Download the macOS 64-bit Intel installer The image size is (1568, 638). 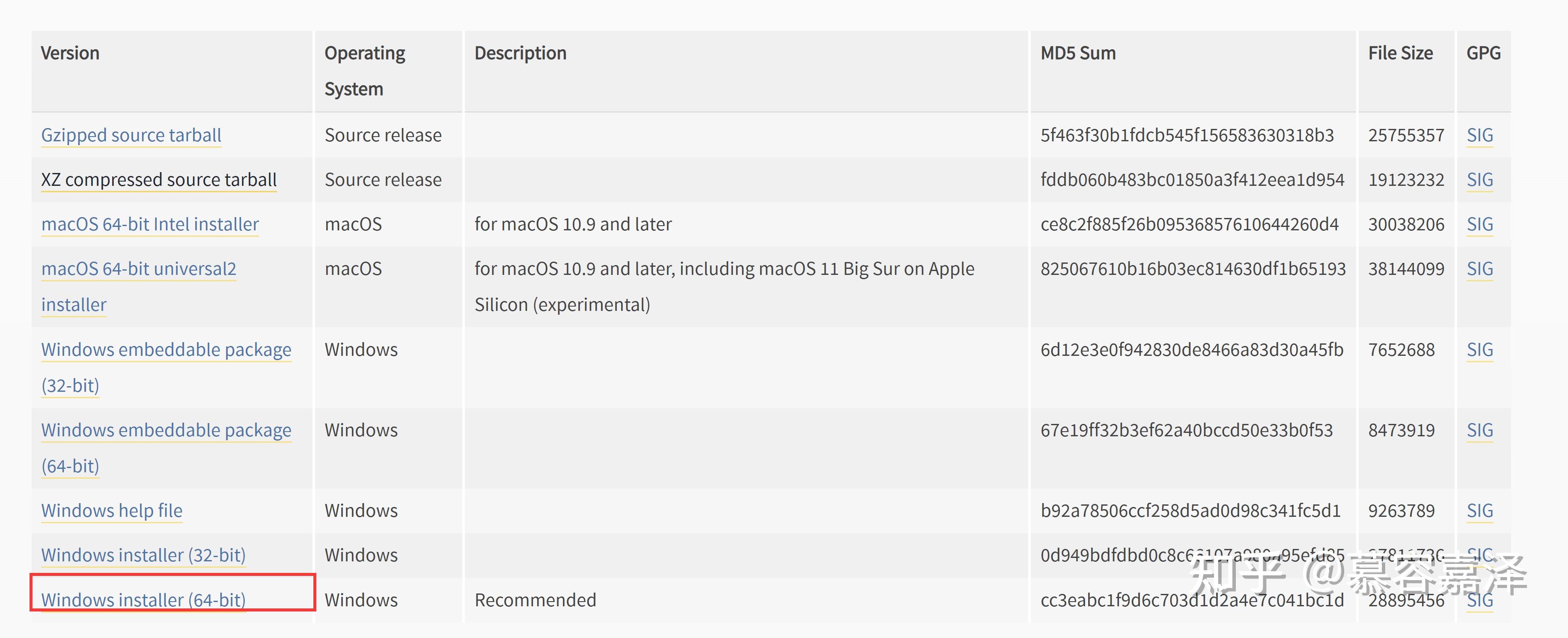pos(150,224)
